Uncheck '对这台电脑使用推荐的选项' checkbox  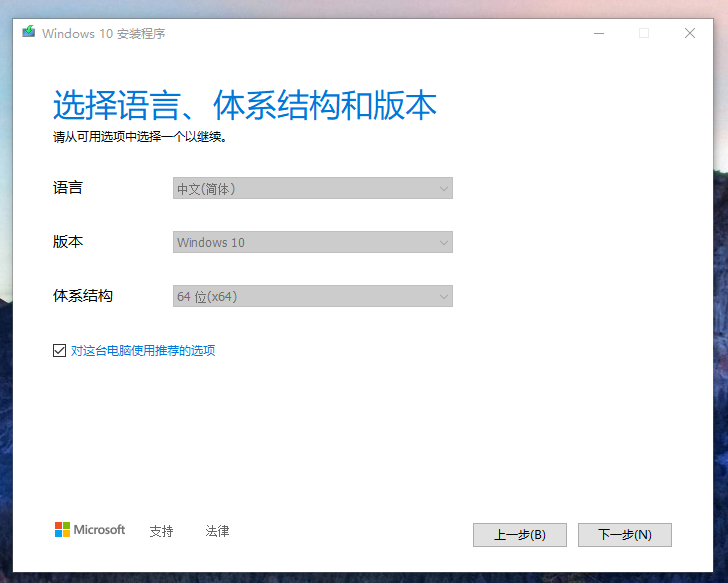59,350
